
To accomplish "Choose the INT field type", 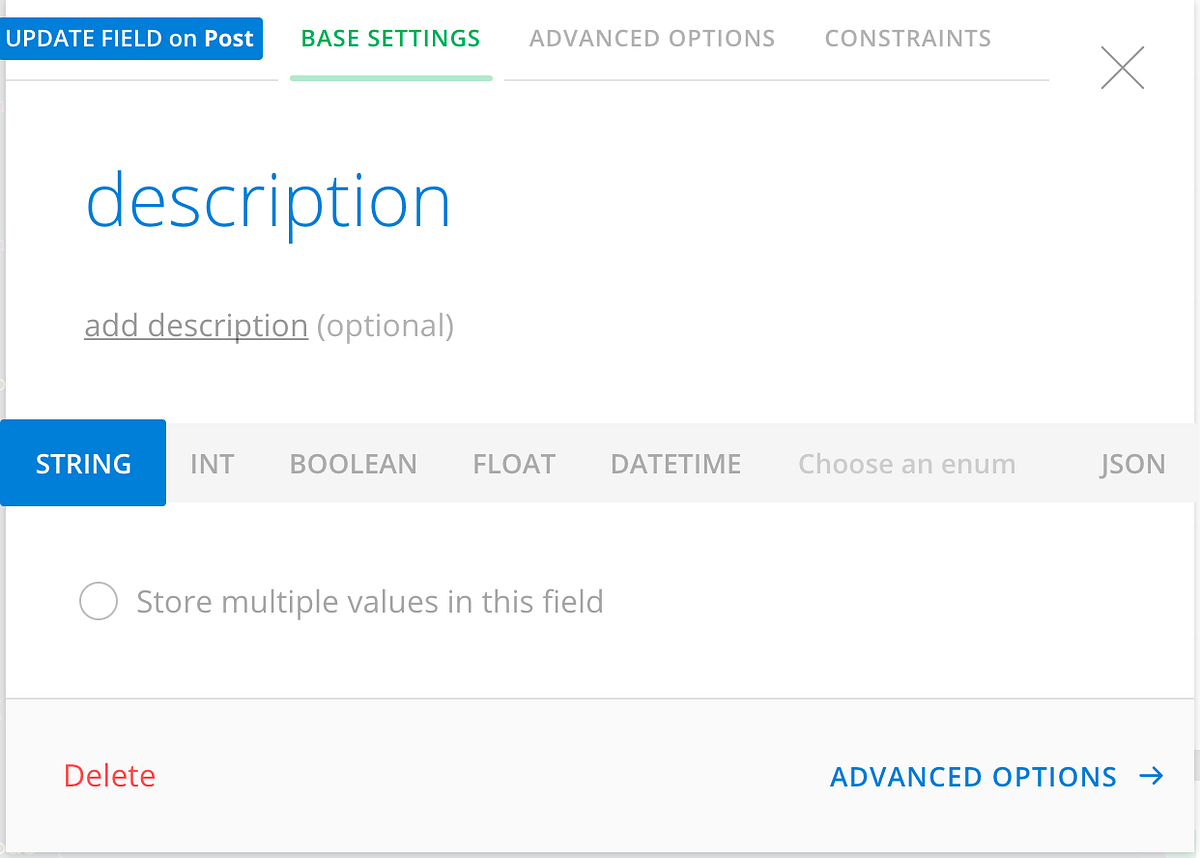I will tap(212, 464).
